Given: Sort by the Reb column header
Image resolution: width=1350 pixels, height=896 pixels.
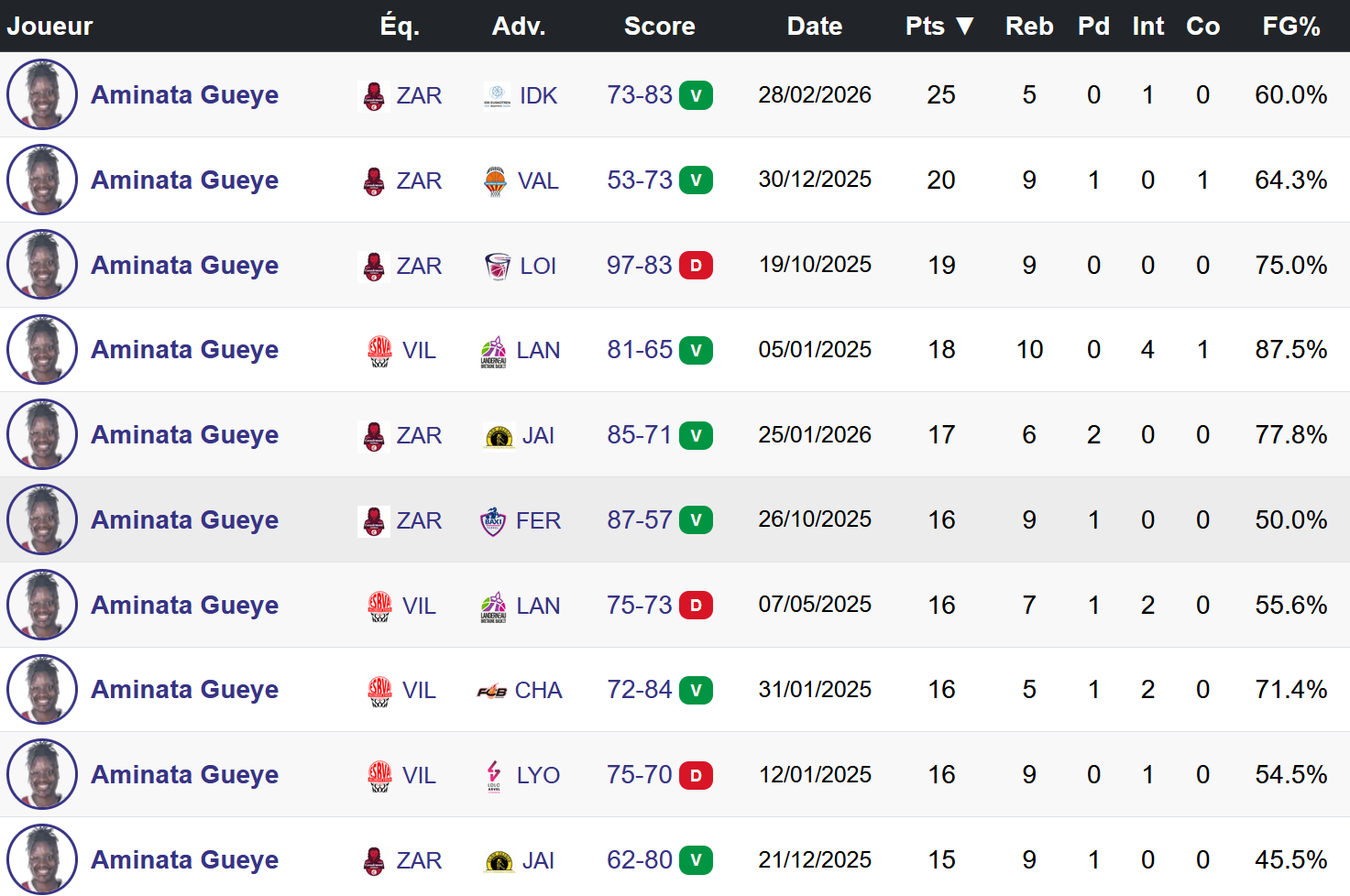Looking at the screenshot, I should pos(1029,26).
